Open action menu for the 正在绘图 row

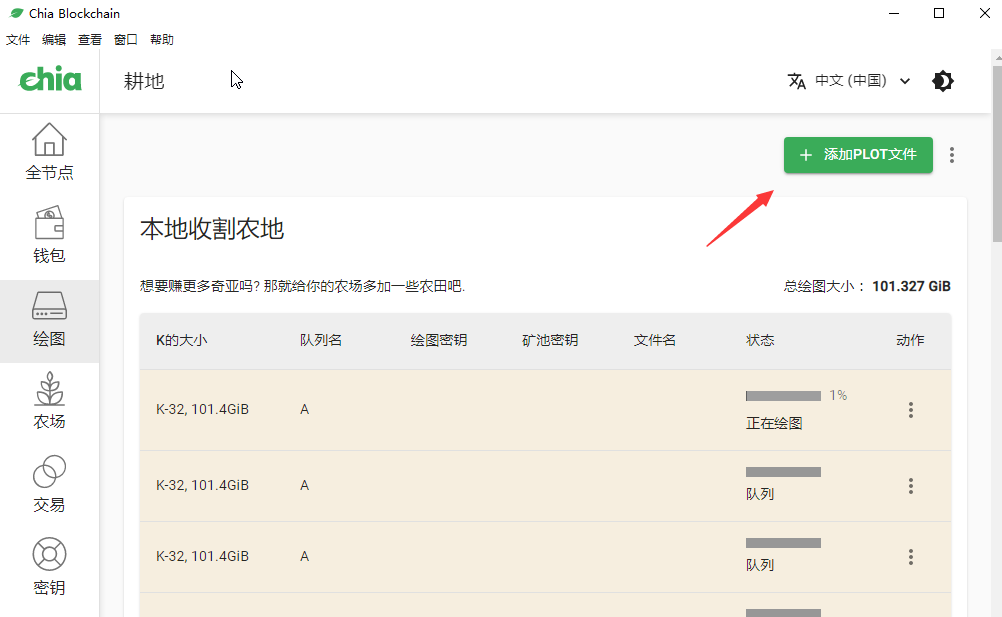(911, 410)
